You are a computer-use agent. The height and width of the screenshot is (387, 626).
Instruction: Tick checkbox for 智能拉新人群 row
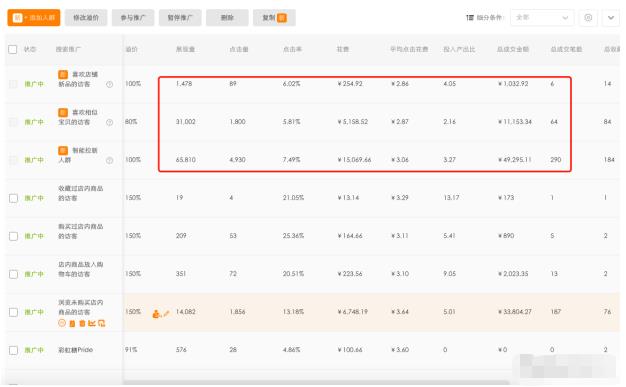14,160
